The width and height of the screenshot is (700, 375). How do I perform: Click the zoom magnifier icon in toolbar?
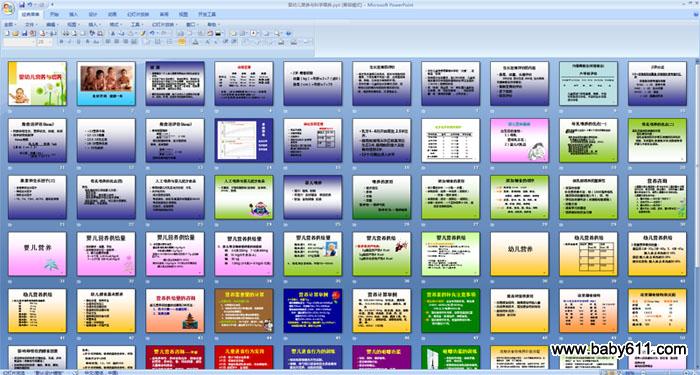coord(277,33)
